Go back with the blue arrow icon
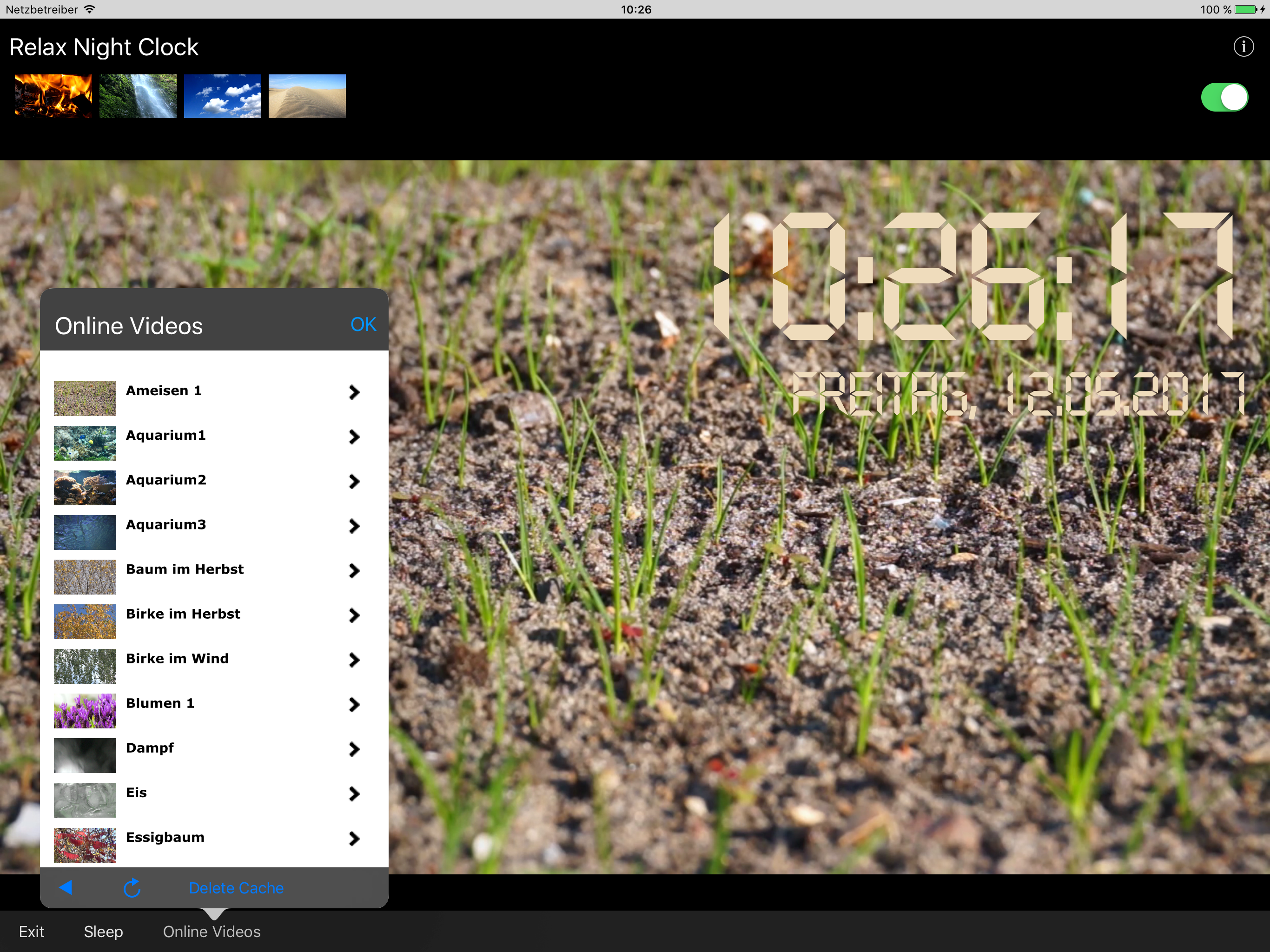Image resolution: width=1270 pixels, height=952 pixels. (x=66, y=887)
